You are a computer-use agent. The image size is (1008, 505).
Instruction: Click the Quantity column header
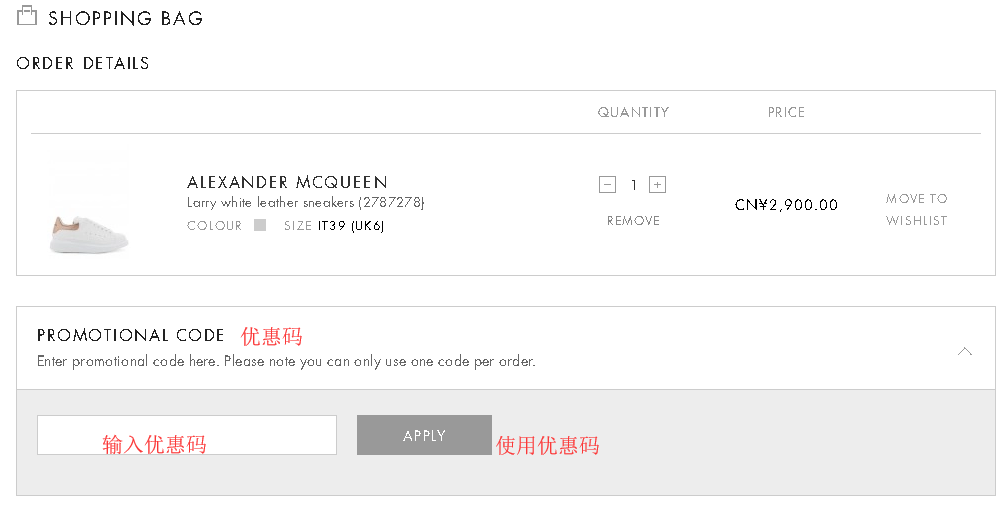pyautogui.click(x=633, y=112)
